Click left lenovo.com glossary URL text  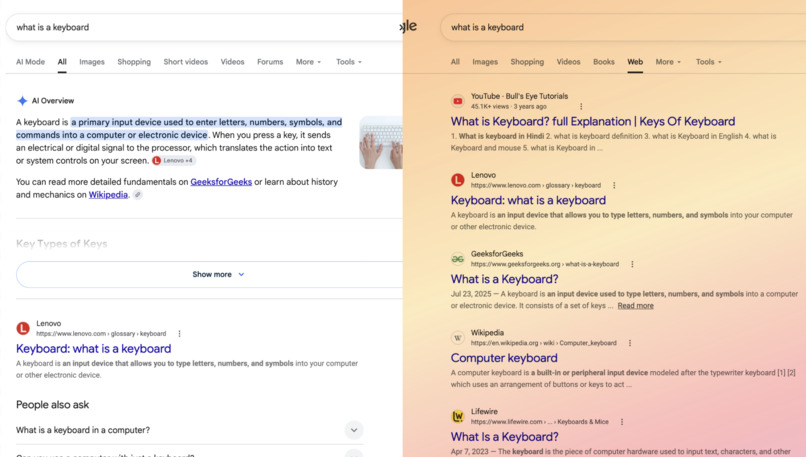tap(101, 334)
